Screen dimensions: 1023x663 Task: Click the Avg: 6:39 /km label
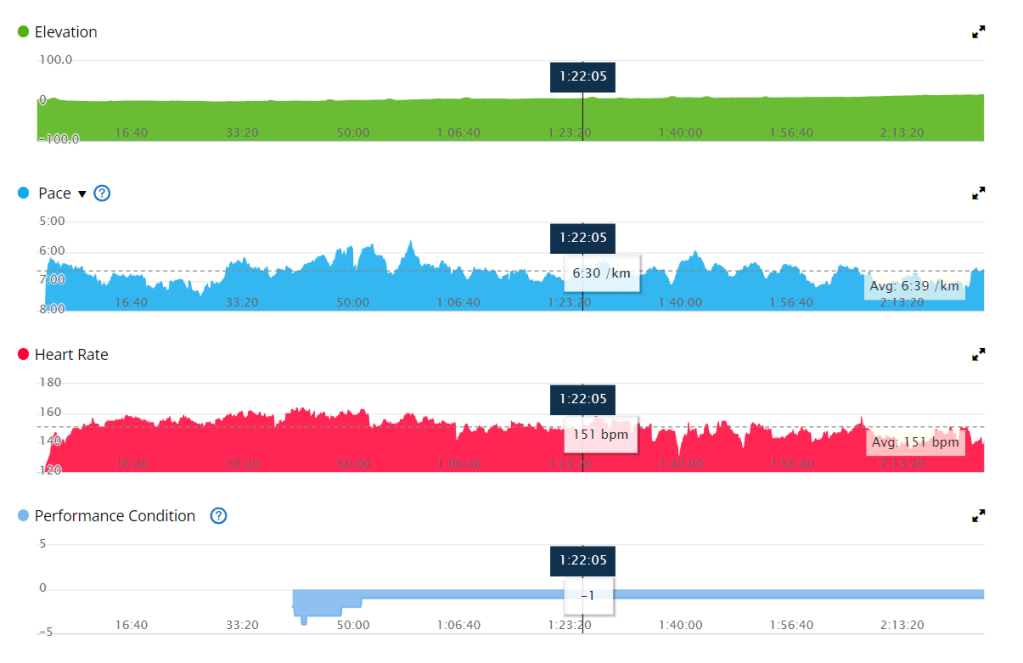point(914,286)
